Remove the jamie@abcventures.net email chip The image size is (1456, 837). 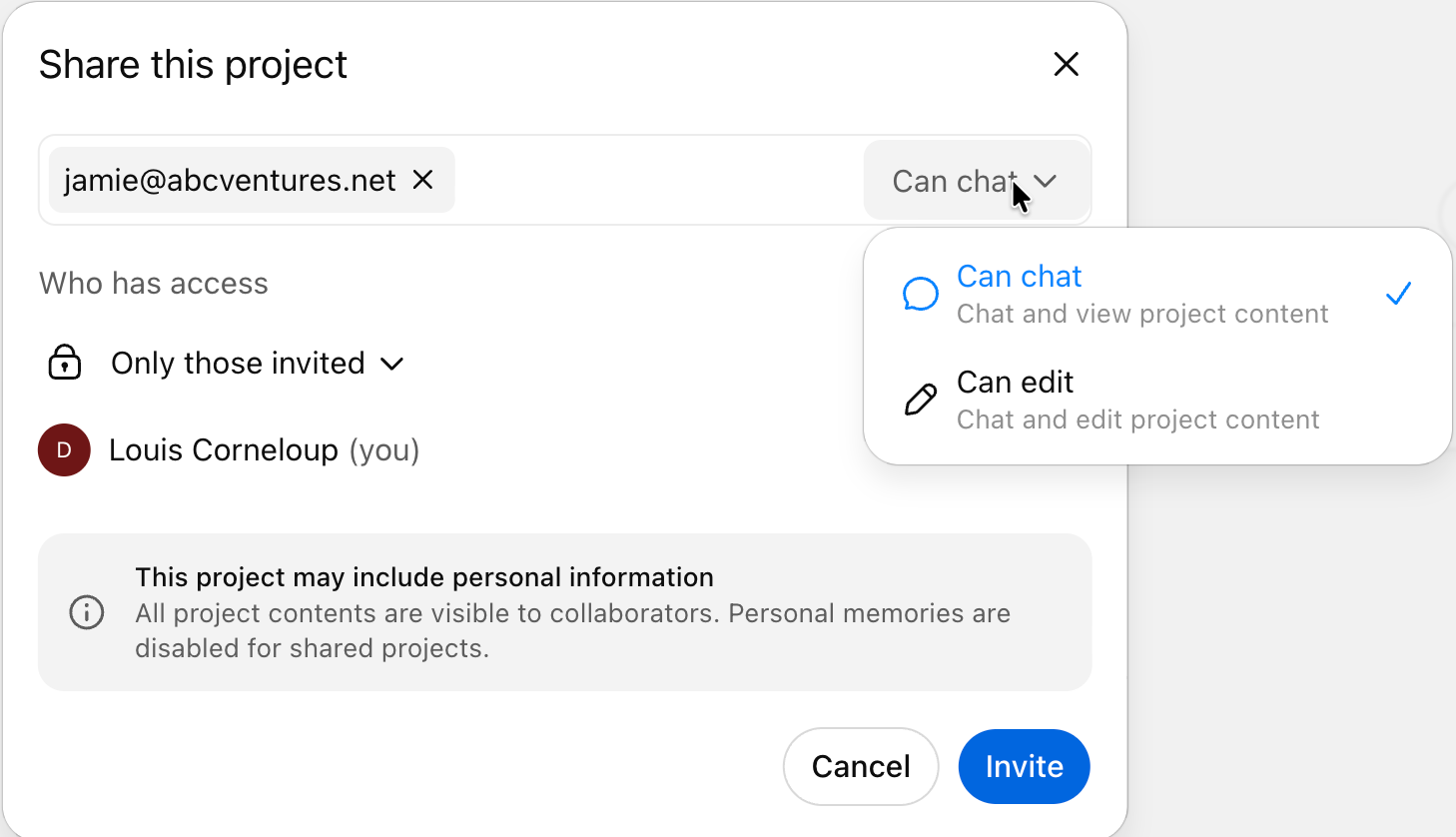click(x=423, y=180)
